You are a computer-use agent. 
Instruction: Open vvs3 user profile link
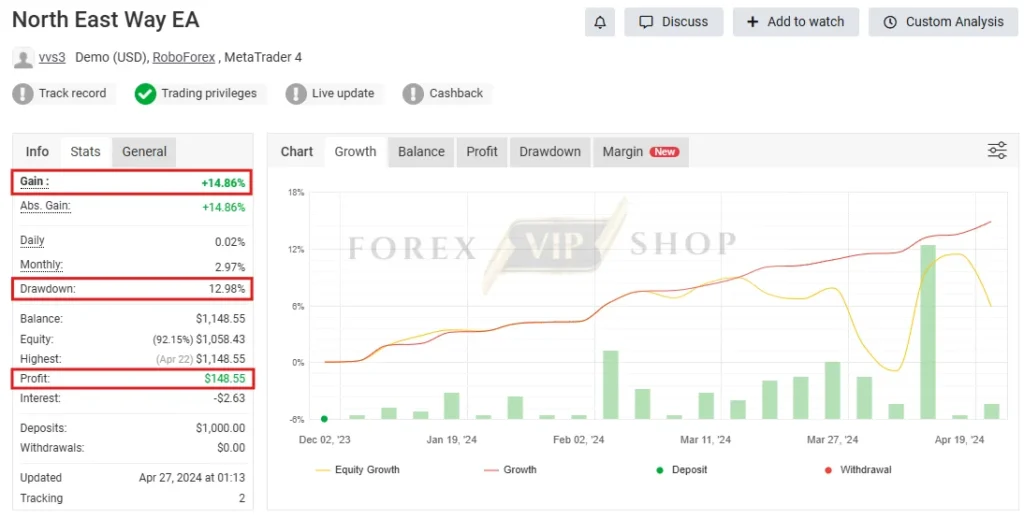tap(52, 57)
